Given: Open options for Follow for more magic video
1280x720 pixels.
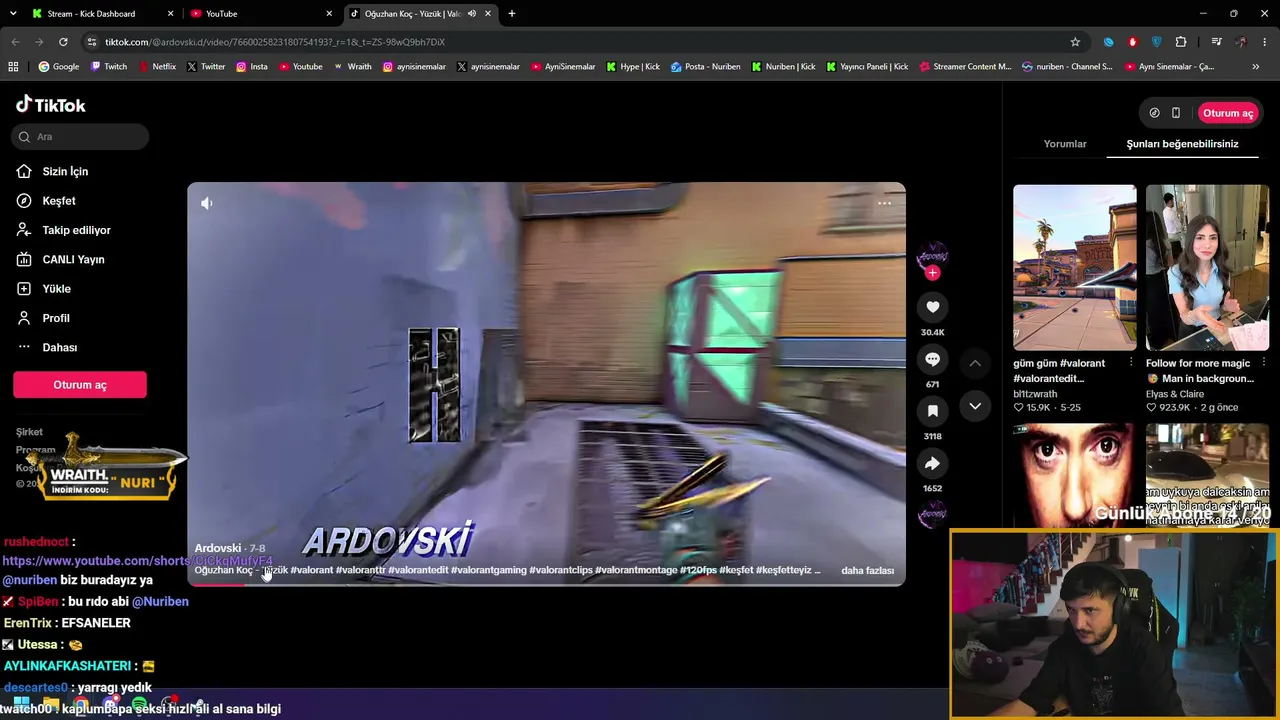Looking at the screenshot, I should pos(1264,362).
